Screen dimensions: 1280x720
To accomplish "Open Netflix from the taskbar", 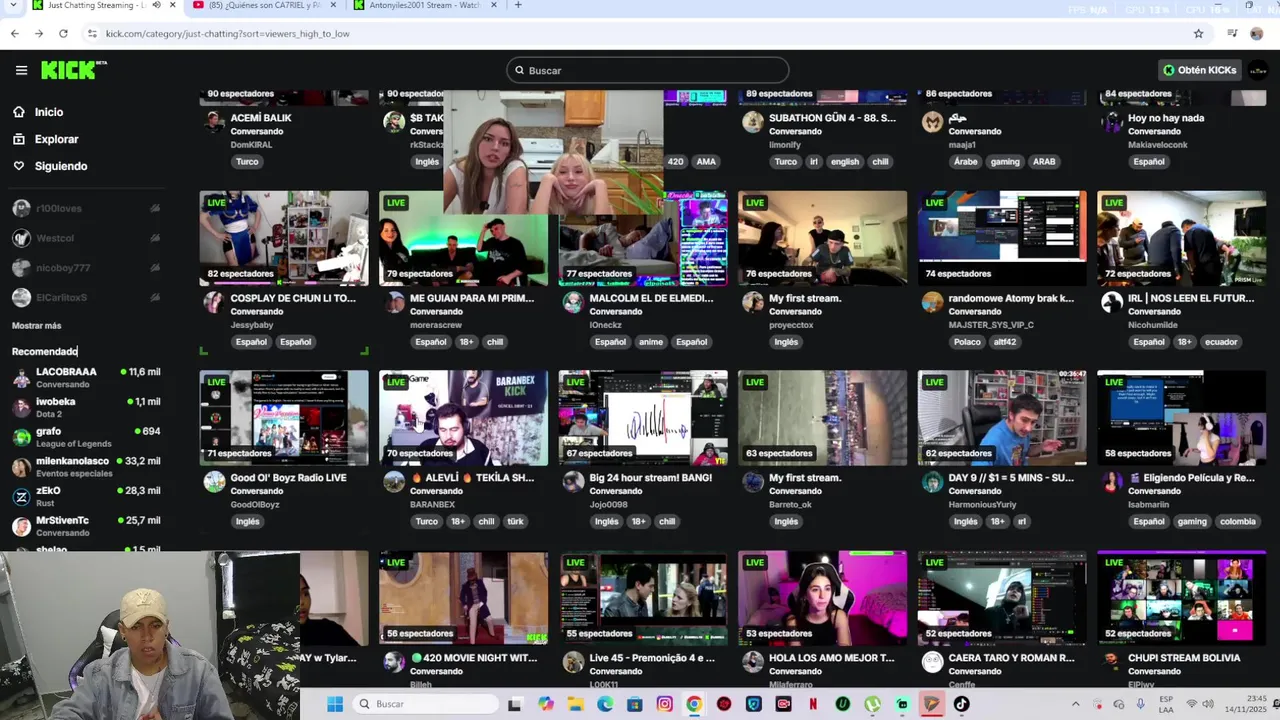I will click(x=813, y=704).
